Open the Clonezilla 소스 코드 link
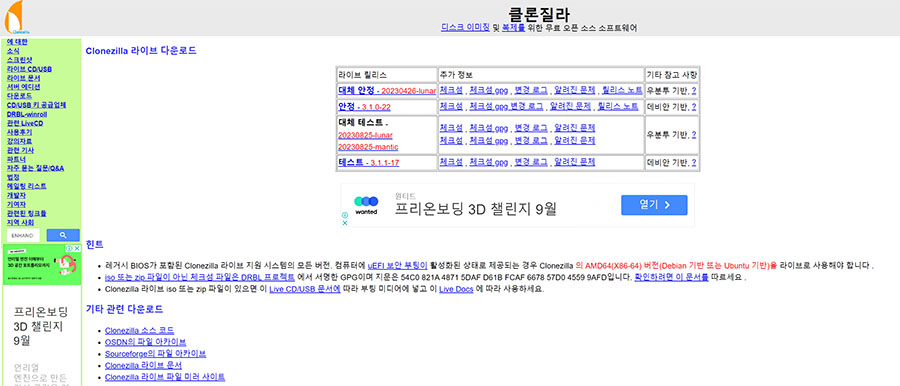Image resolution: width=900 pixels, height=386 pixels. [x=139, y=330]
